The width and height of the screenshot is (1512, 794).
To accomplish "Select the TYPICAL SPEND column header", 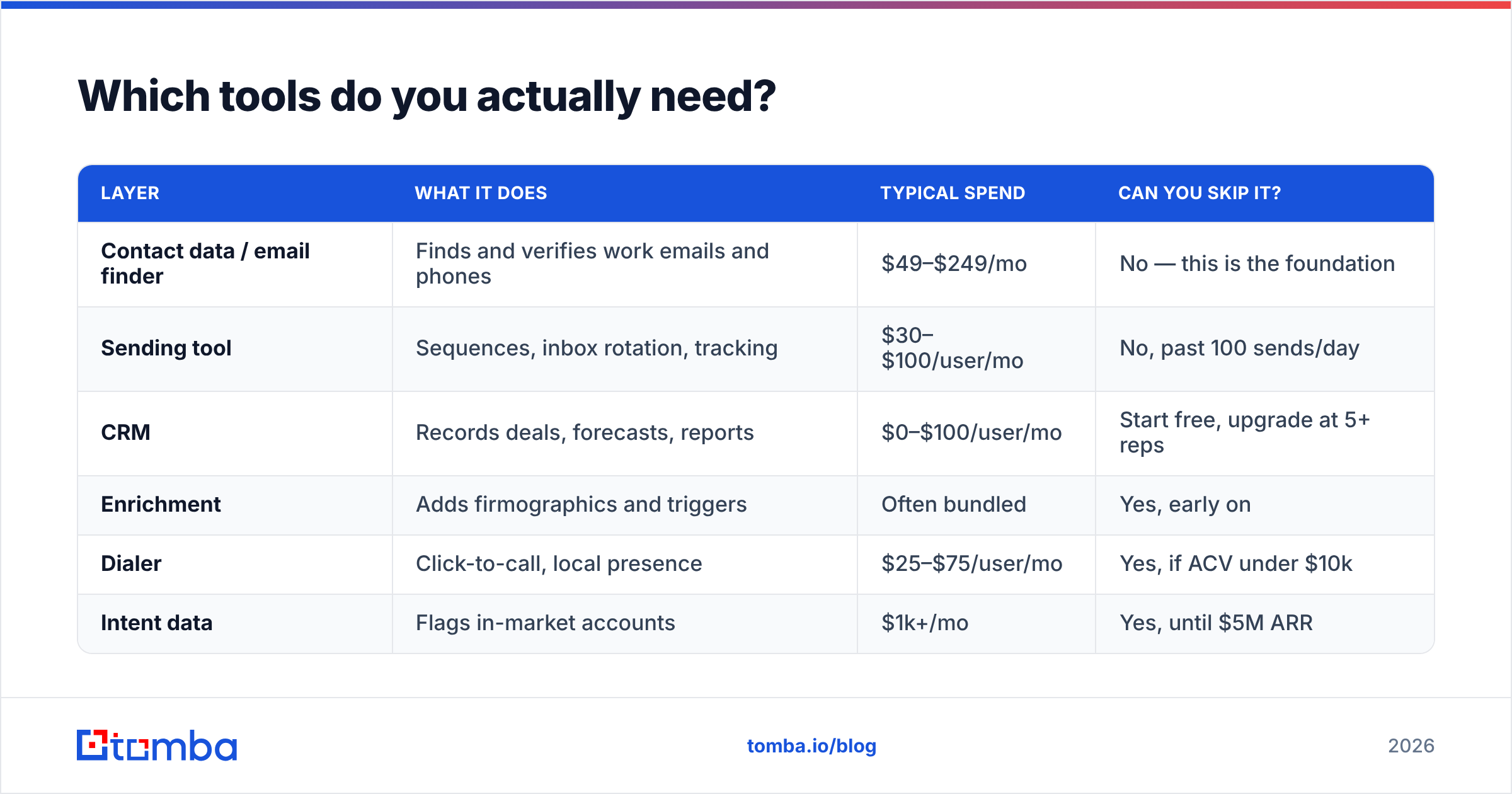I will (953, 193).
